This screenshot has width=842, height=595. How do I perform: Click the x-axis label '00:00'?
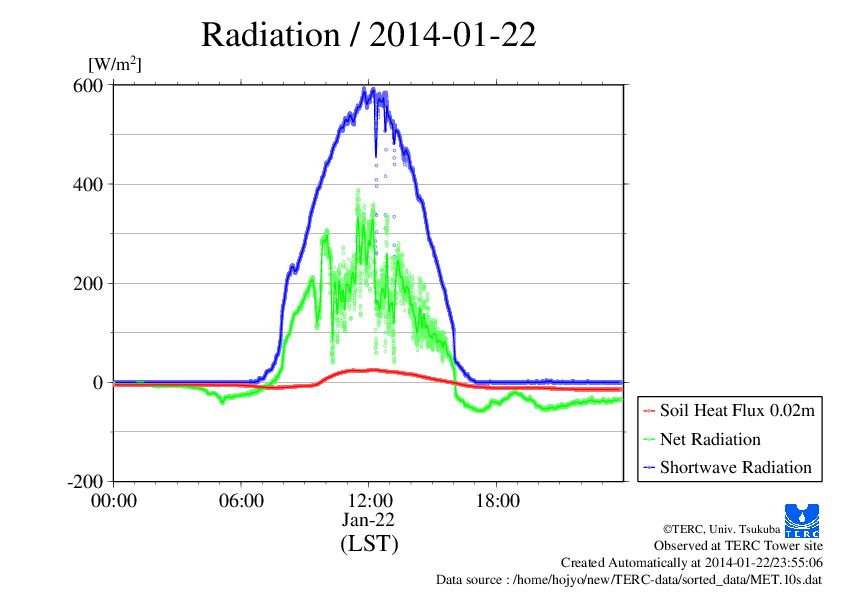click(114, 500)
